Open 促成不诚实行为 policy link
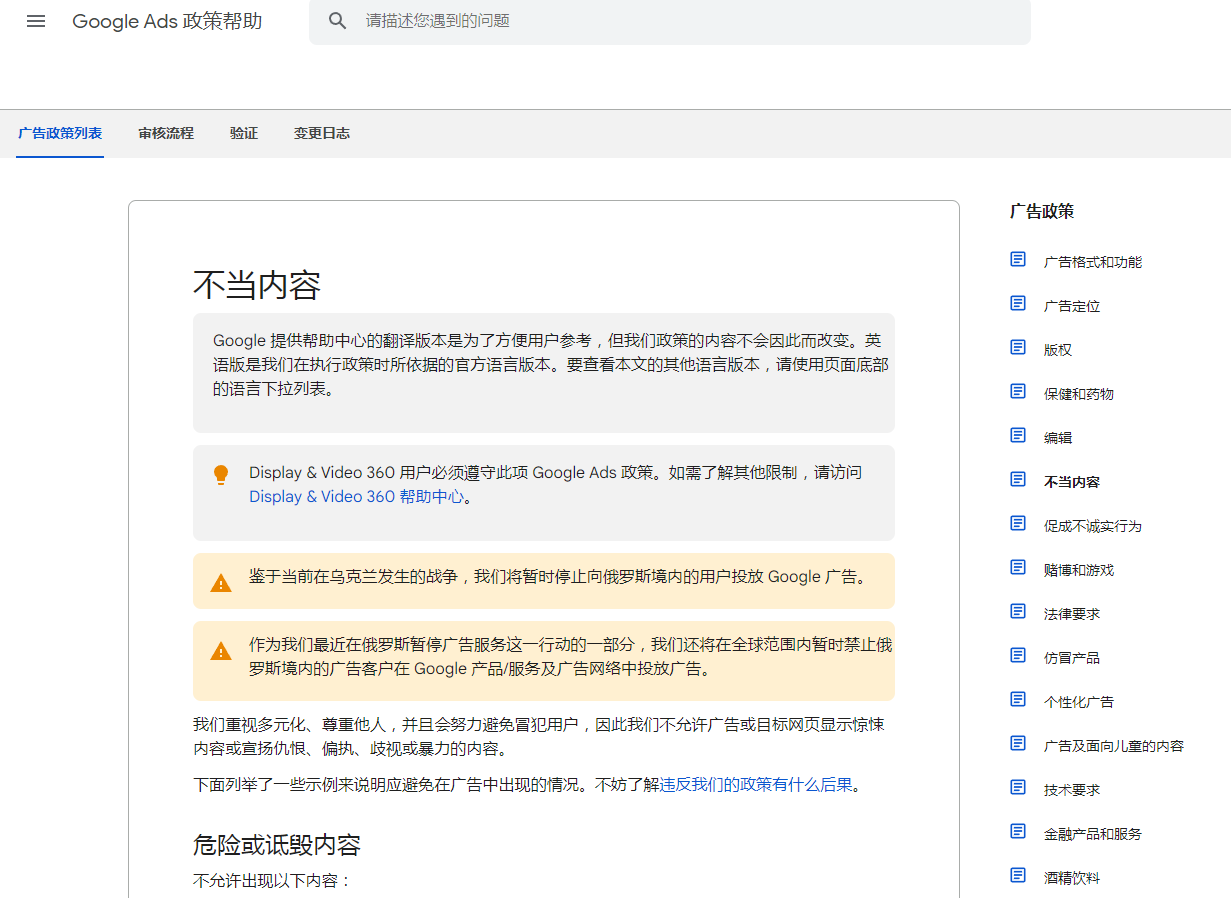The height and width of the screenshot is (898, 1231). click(x=1093, y=526)
